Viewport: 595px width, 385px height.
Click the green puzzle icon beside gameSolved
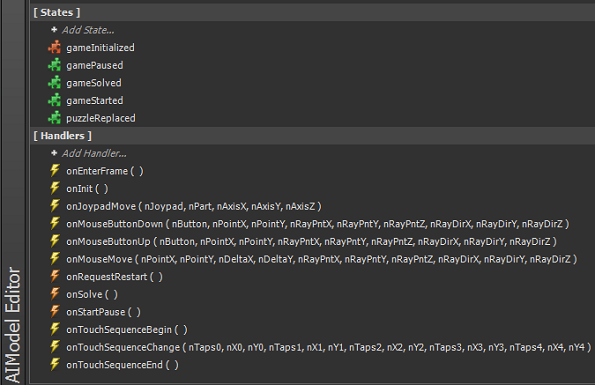(55, 83)
